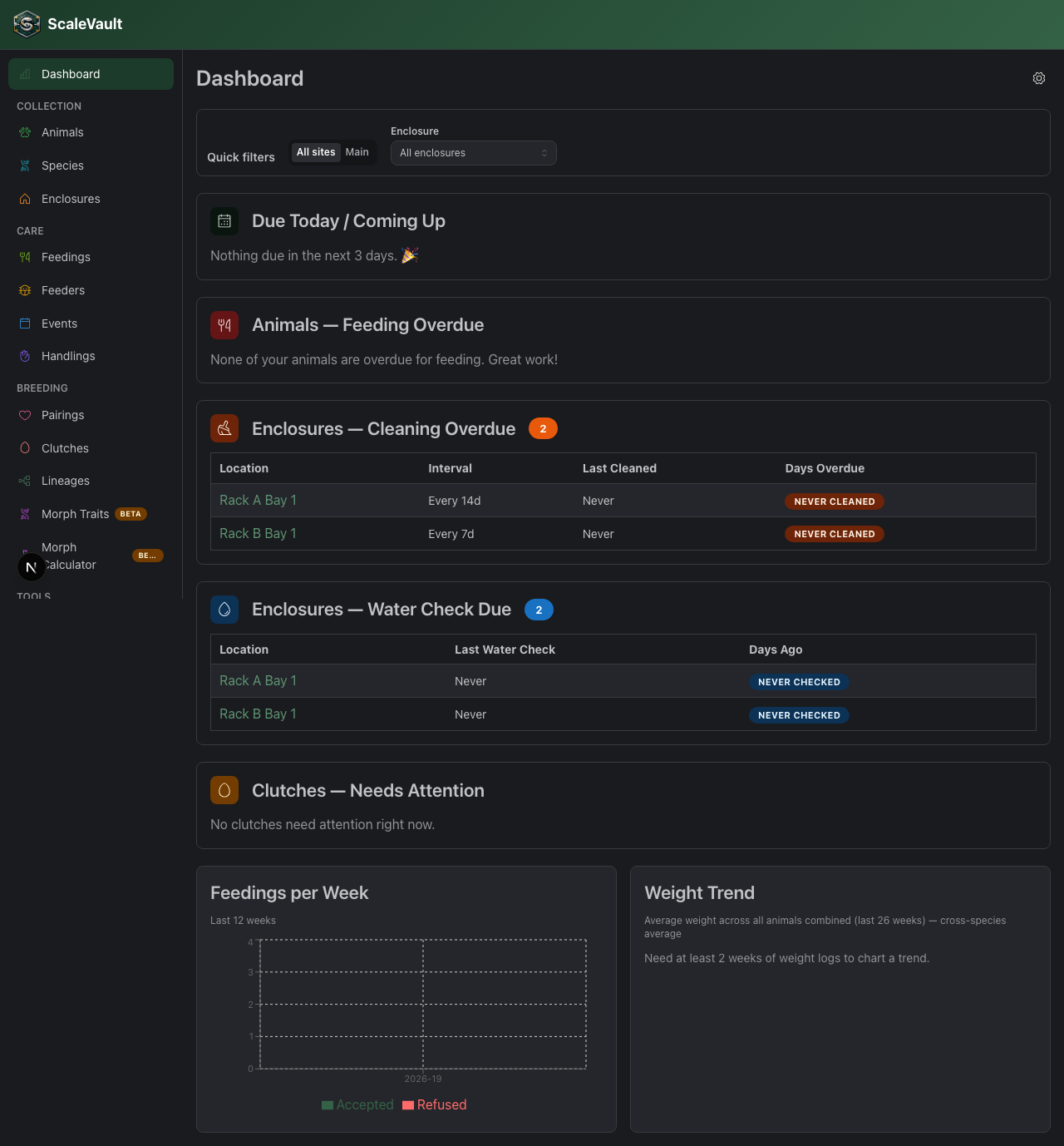Click the Due Today calendar icon
This screenshot has width=1064, height=1146.
point(224,221)
